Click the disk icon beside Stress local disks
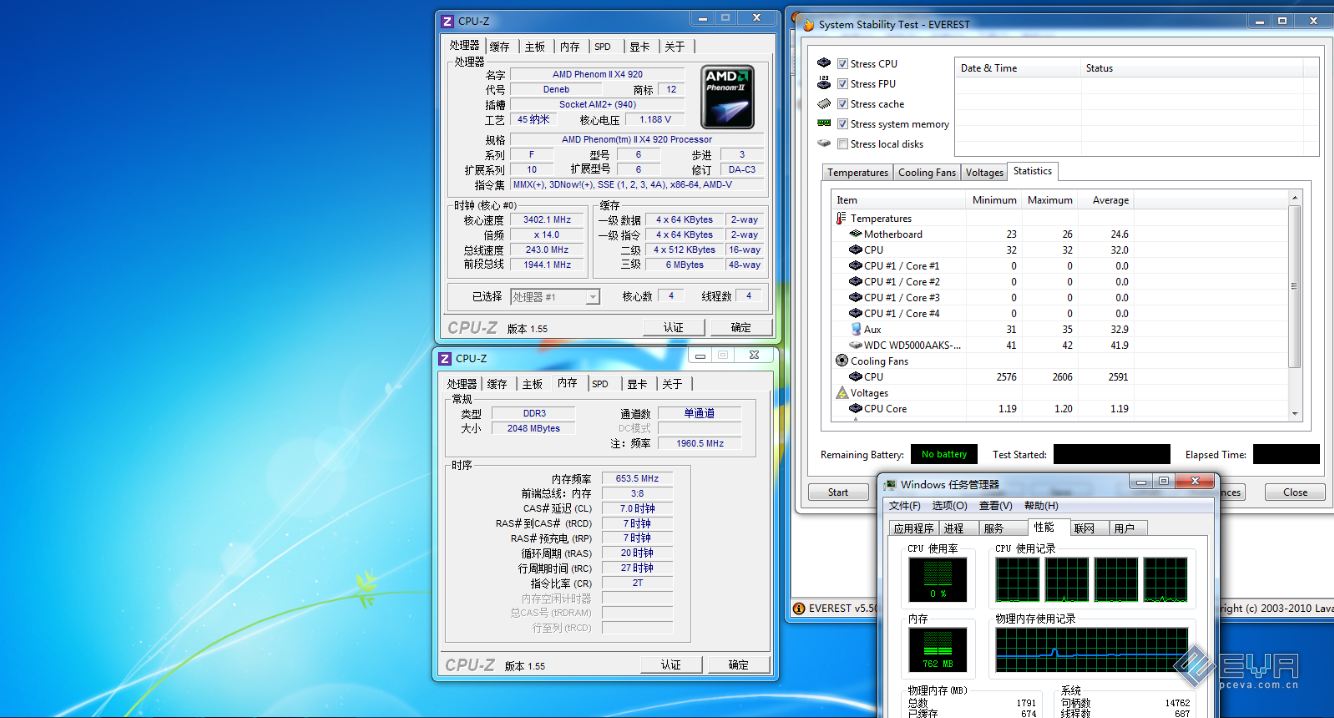 pyautogui.click(x=824, y=143)
